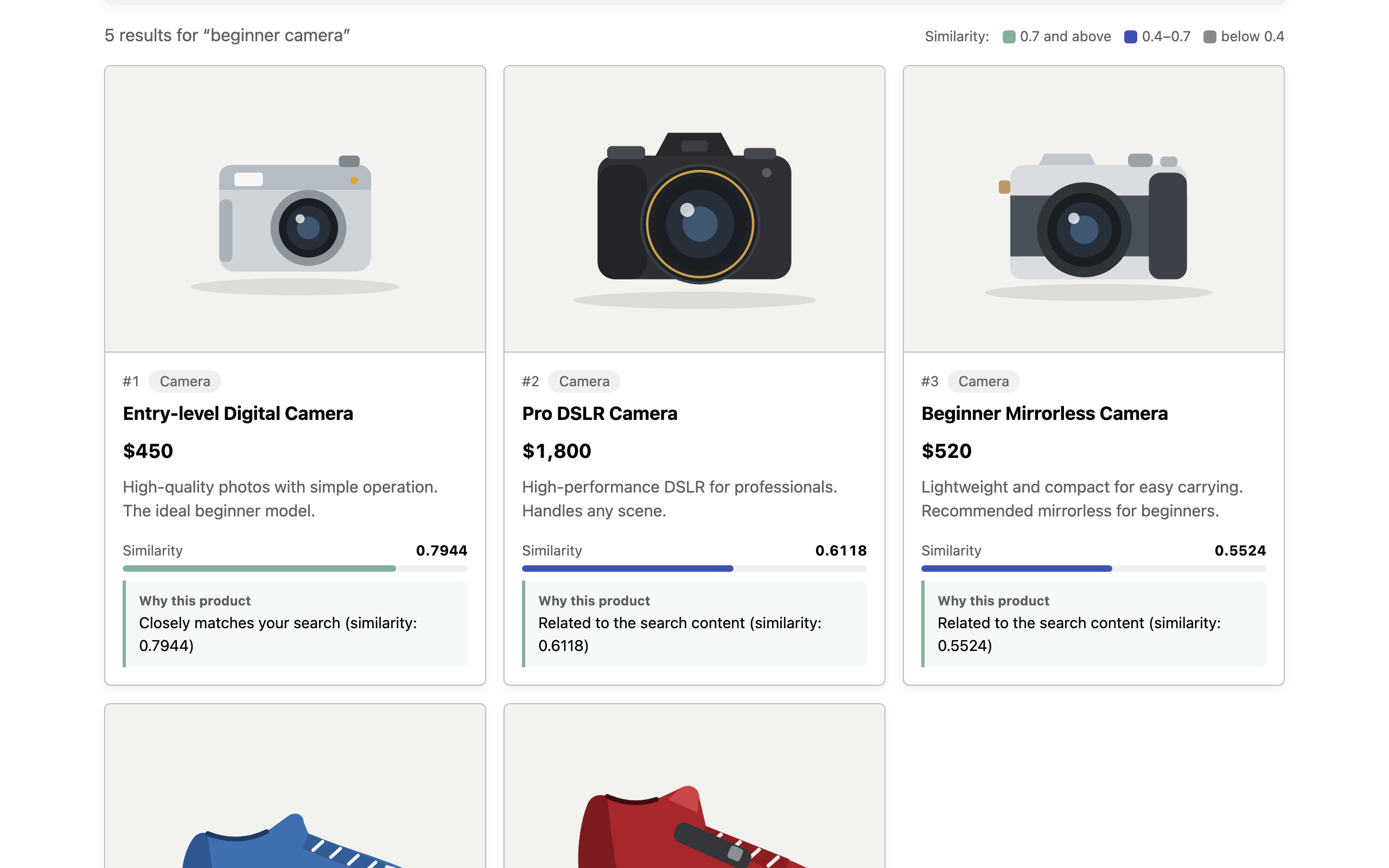Open the Entry-level Digital Camera product image

(x=295, y=209)
